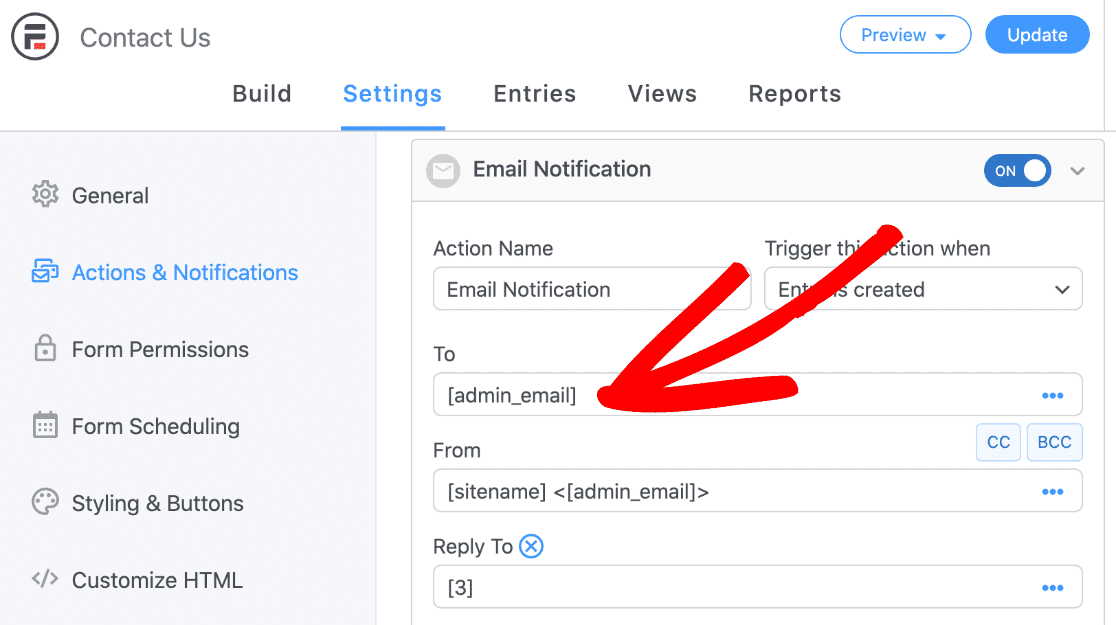Click the Formidable Forms logo icon
The height and width of the screenshot is (625, 1116).
coord(35,35)
